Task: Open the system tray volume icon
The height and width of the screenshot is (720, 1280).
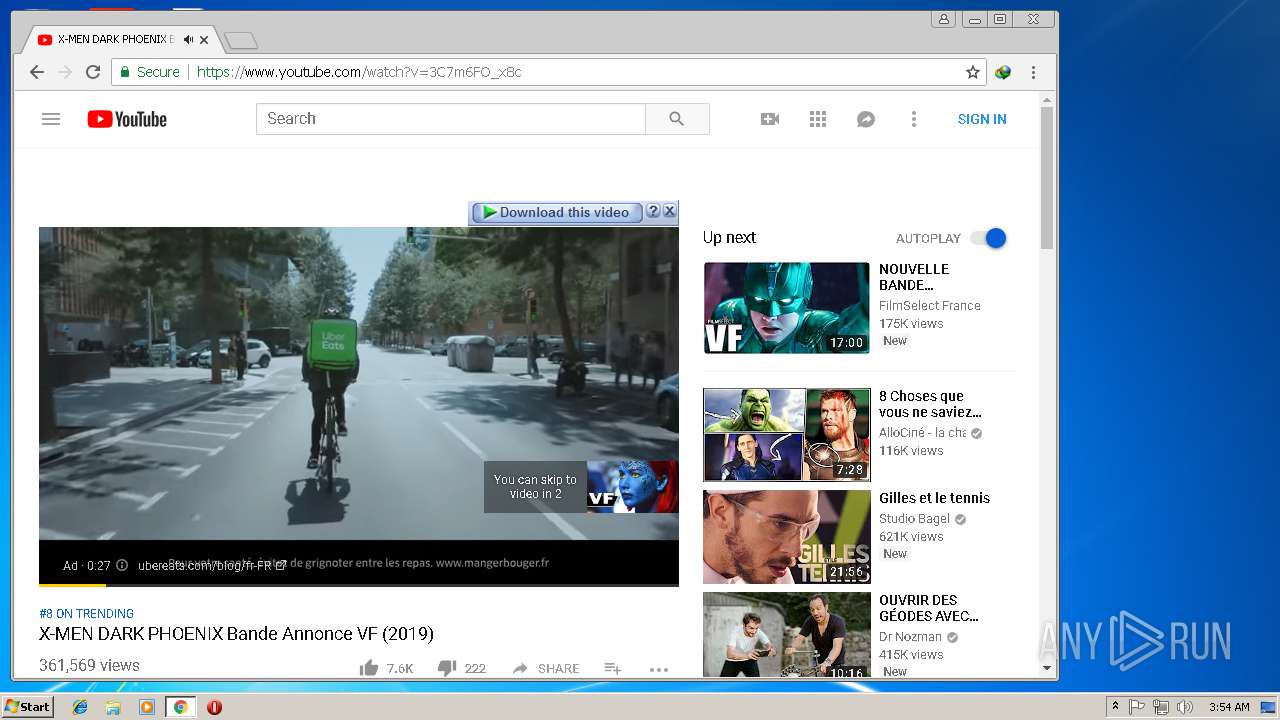Action: point(1185,707)
